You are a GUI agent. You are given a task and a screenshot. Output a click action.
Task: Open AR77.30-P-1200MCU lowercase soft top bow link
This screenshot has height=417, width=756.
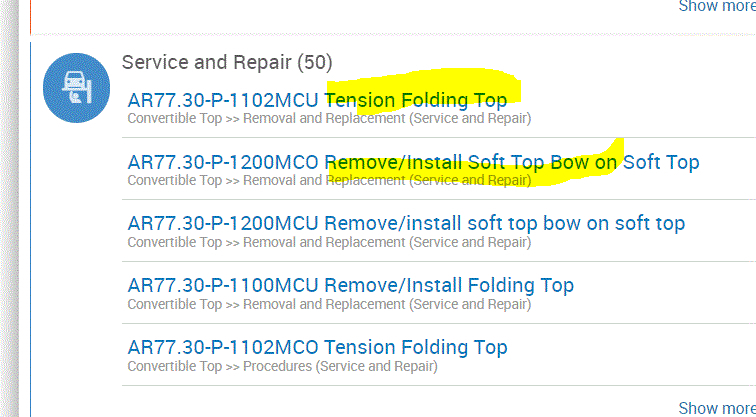click(406, 224)
